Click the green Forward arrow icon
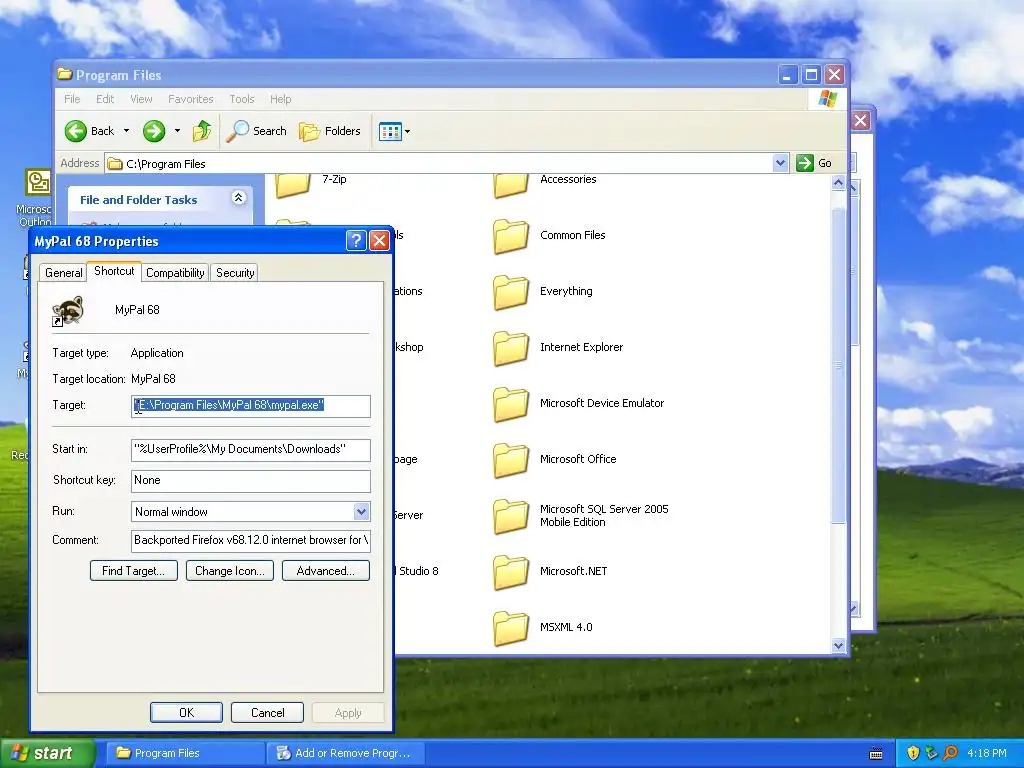Screen dimensions: 1024x768 154,131
